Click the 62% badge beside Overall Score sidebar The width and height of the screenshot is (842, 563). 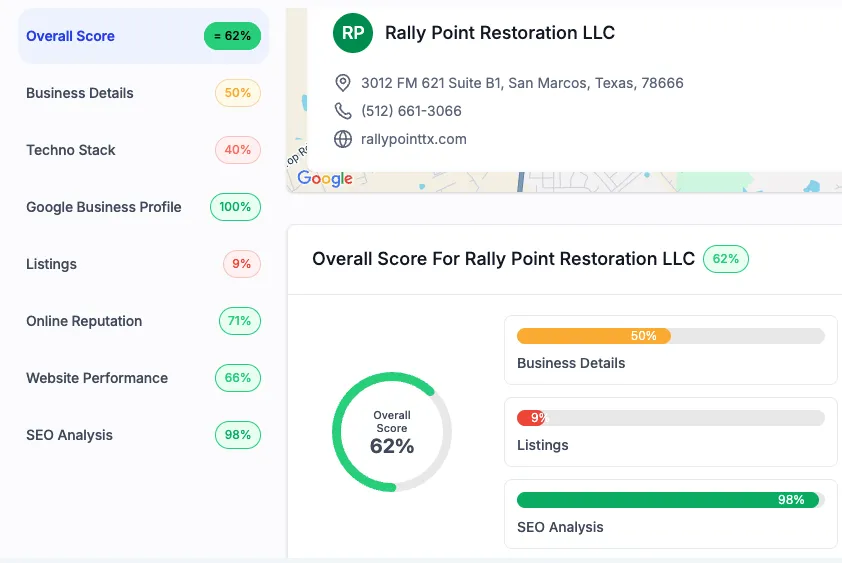point(233,36)
